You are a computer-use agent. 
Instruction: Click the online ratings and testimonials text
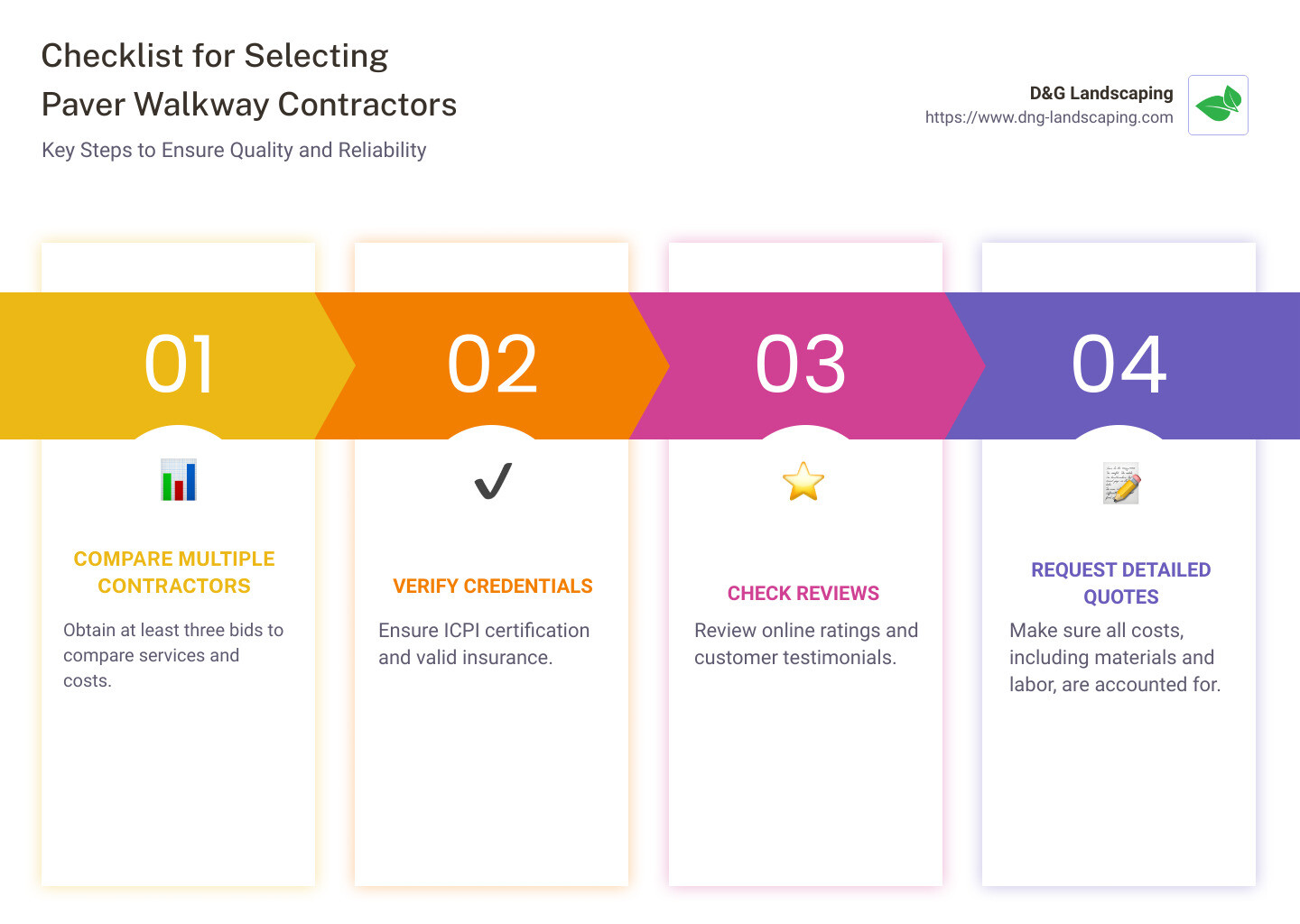point(805,643)
